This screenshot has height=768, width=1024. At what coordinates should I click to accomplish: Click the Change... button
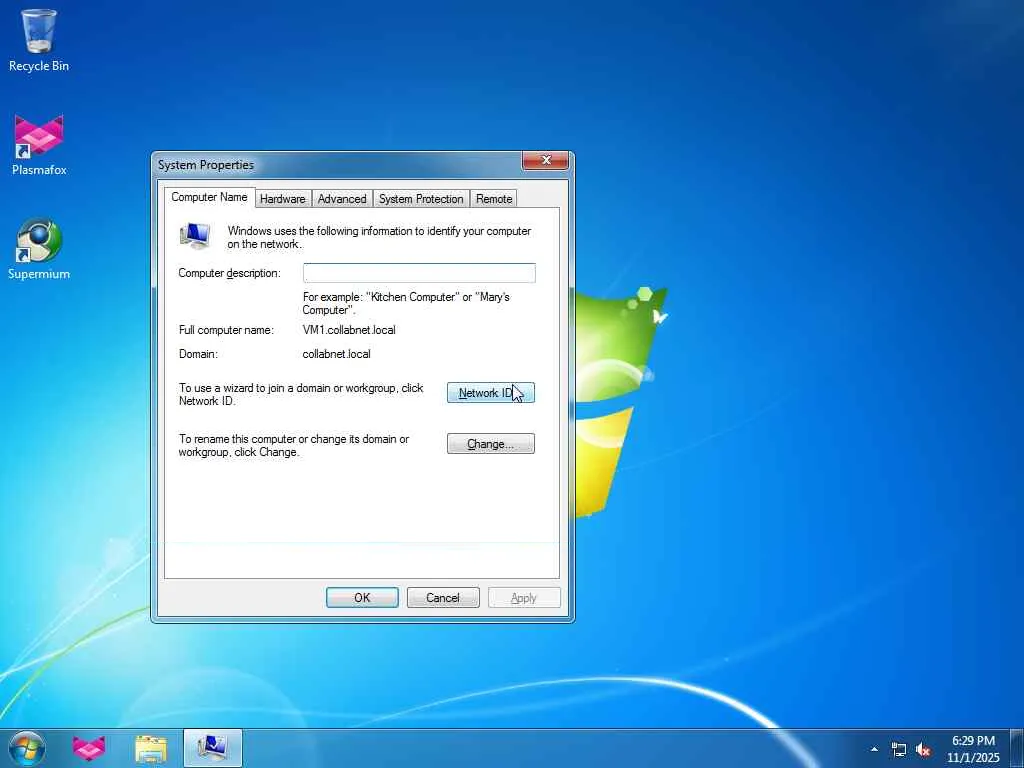coord(490,443)
